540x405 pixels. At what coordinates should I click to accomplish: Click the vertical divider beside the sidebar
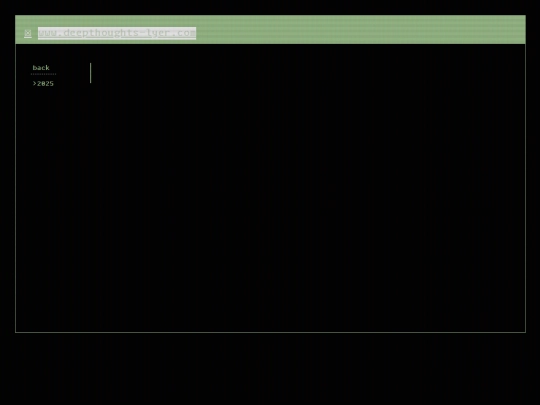[91, 73]
